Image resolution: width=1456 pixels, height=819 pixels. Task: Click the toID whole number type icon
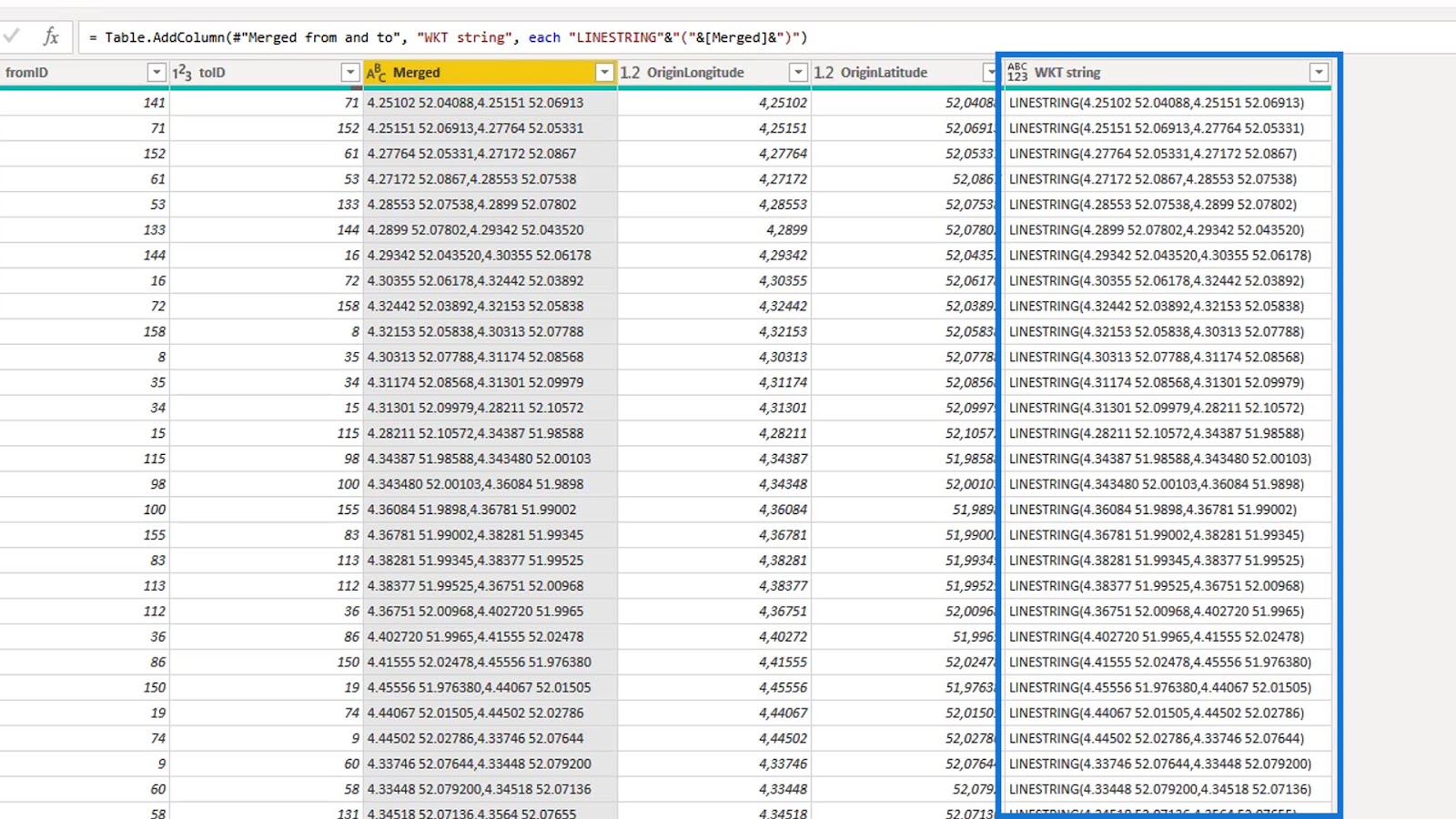click(x=182, y=72)
